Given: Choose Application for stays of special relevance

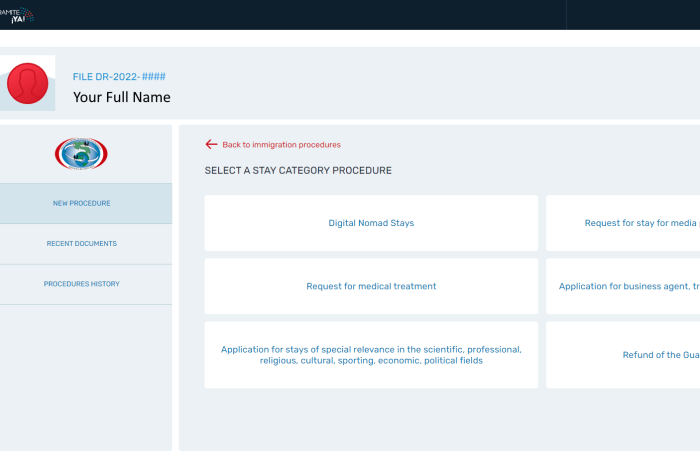Looking at the screenshot, I should point(371,355).
